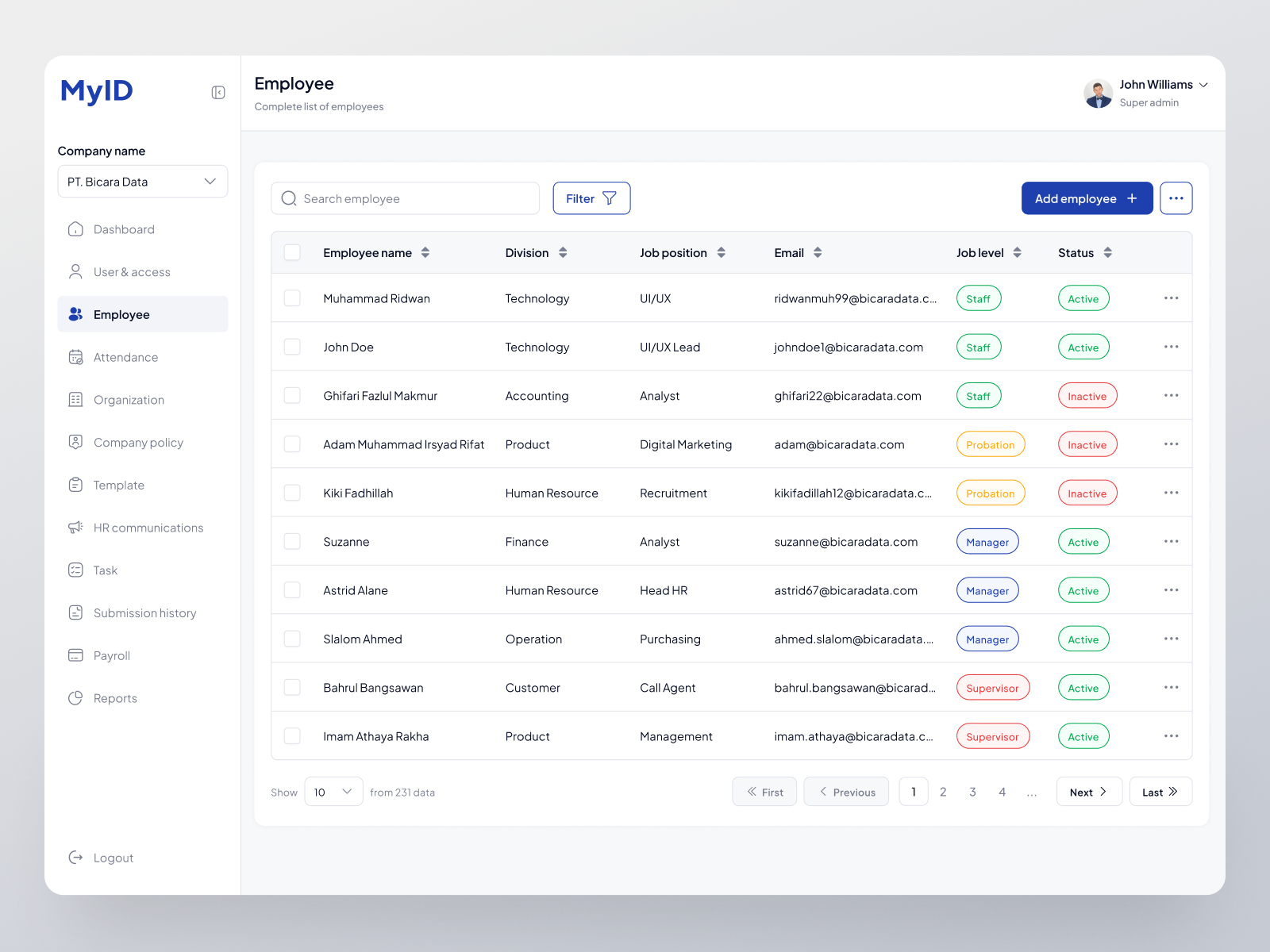Viewport: 1270px width, 952px height.
Task: Open John Williams profile avatar
Action: 1098,94
